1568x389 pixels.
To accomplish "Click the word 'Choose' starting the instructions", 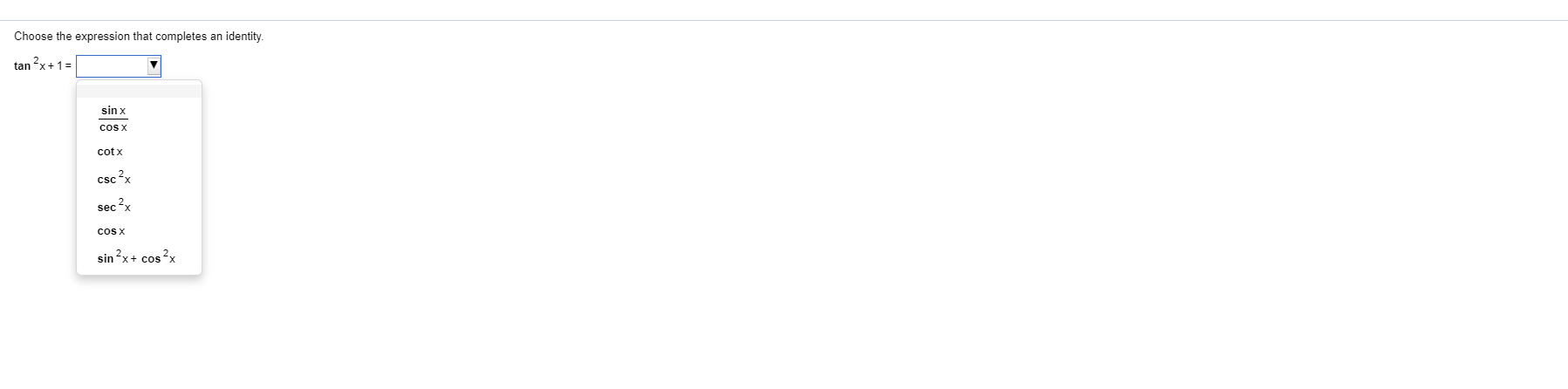I will tap(33, 37).
